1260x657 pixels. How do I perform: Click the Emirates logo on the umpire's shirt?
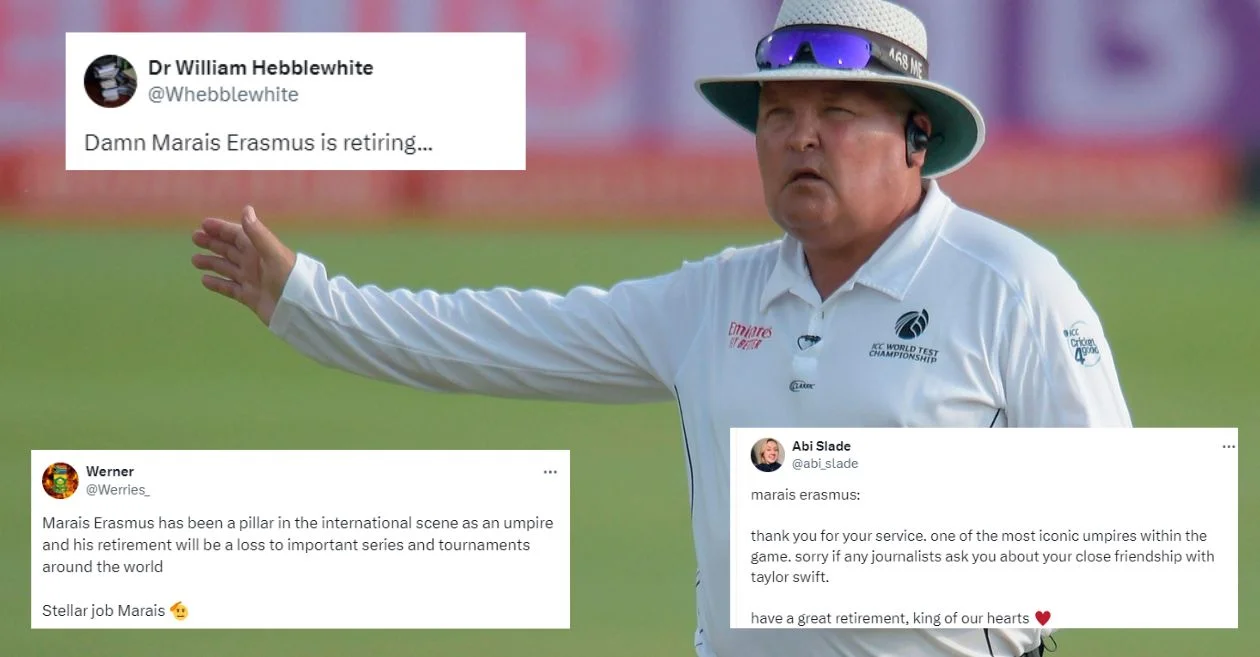pyautogui.click(x=750, y=335)
